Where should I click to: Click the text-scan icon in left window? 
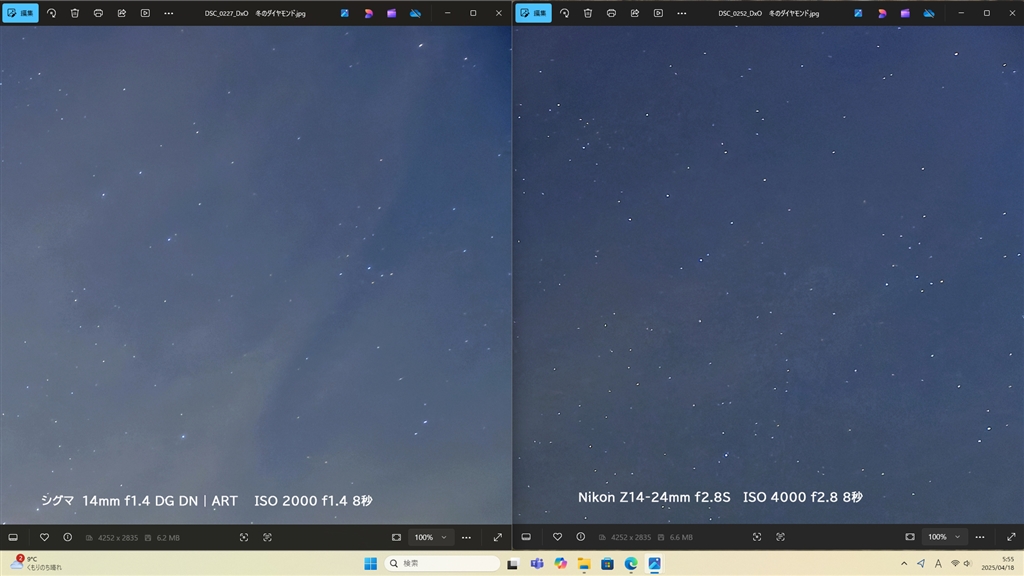click(268, 537)
